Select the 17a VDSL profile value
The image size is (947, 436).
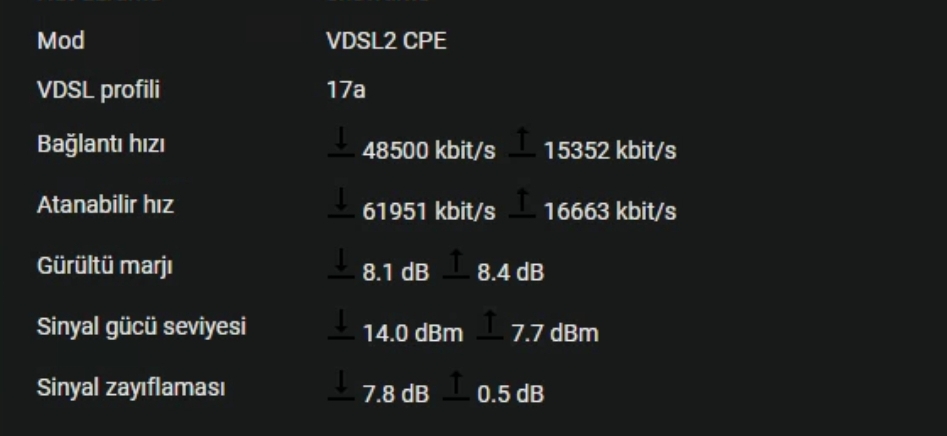pyautogui.click(x=346, y=90)
